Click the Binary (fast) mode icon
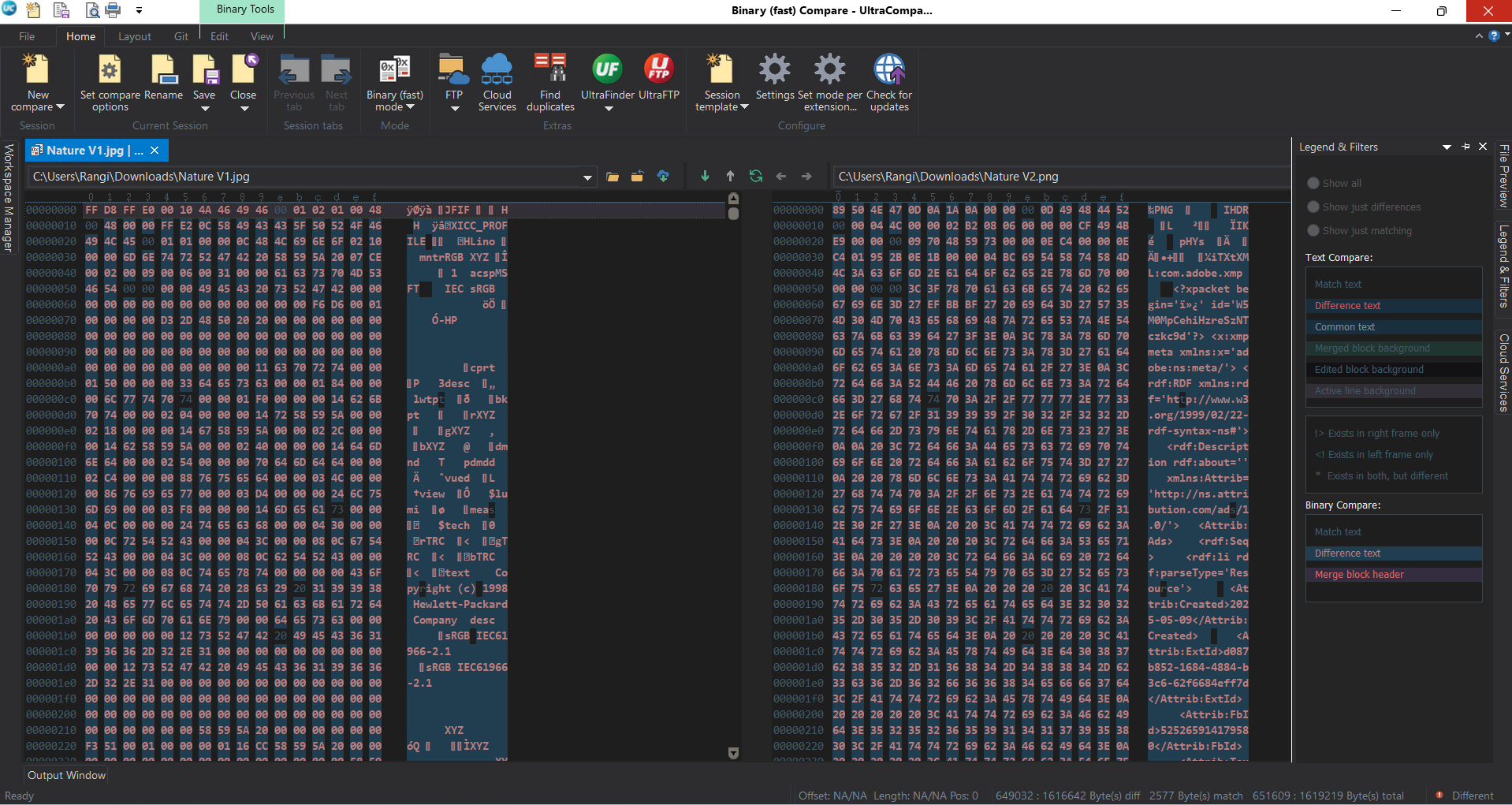Viewport: 1512px width, 805px height. (395, 69)
